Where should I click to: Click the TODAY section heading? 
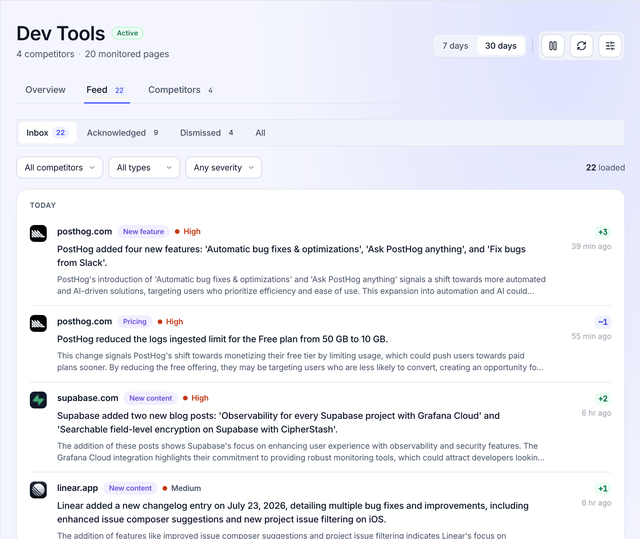pyautogui.click(x=43, y=205)
